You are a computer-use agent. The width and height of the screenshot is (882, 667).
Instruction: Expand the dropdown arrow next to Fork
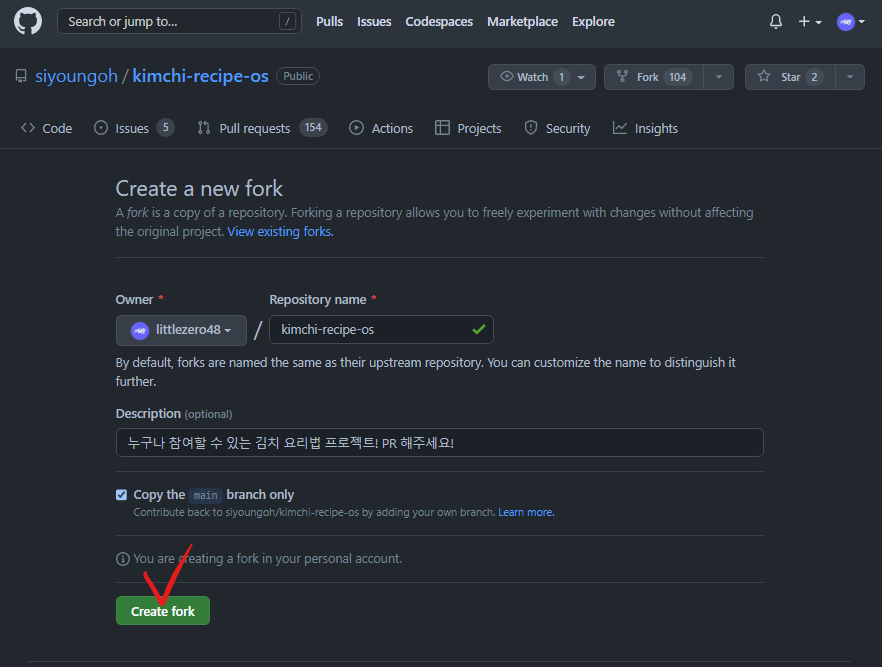pyautogui.click(x=718, y=77)
